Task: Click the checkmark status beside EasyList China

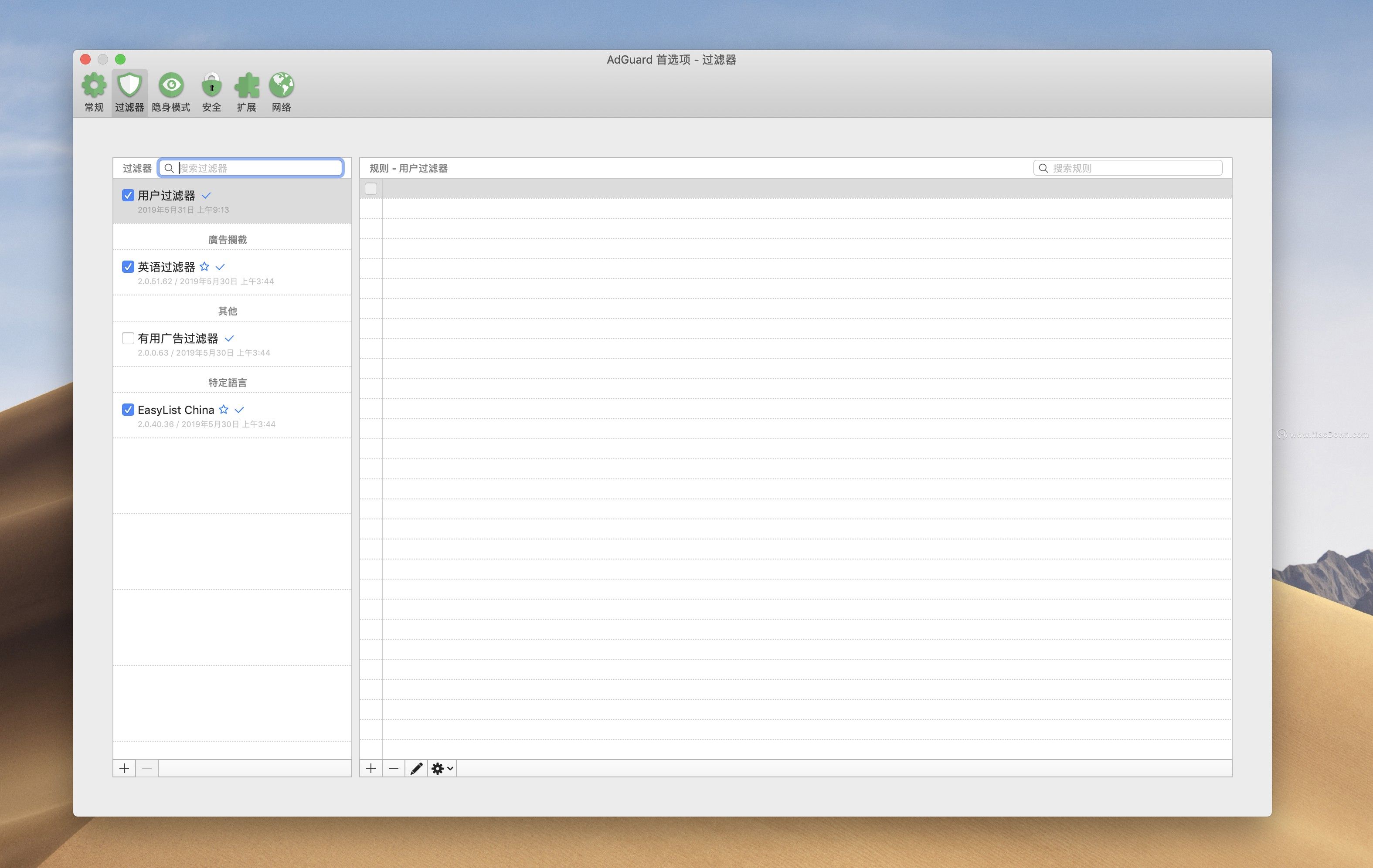Action: pos(239,410)
